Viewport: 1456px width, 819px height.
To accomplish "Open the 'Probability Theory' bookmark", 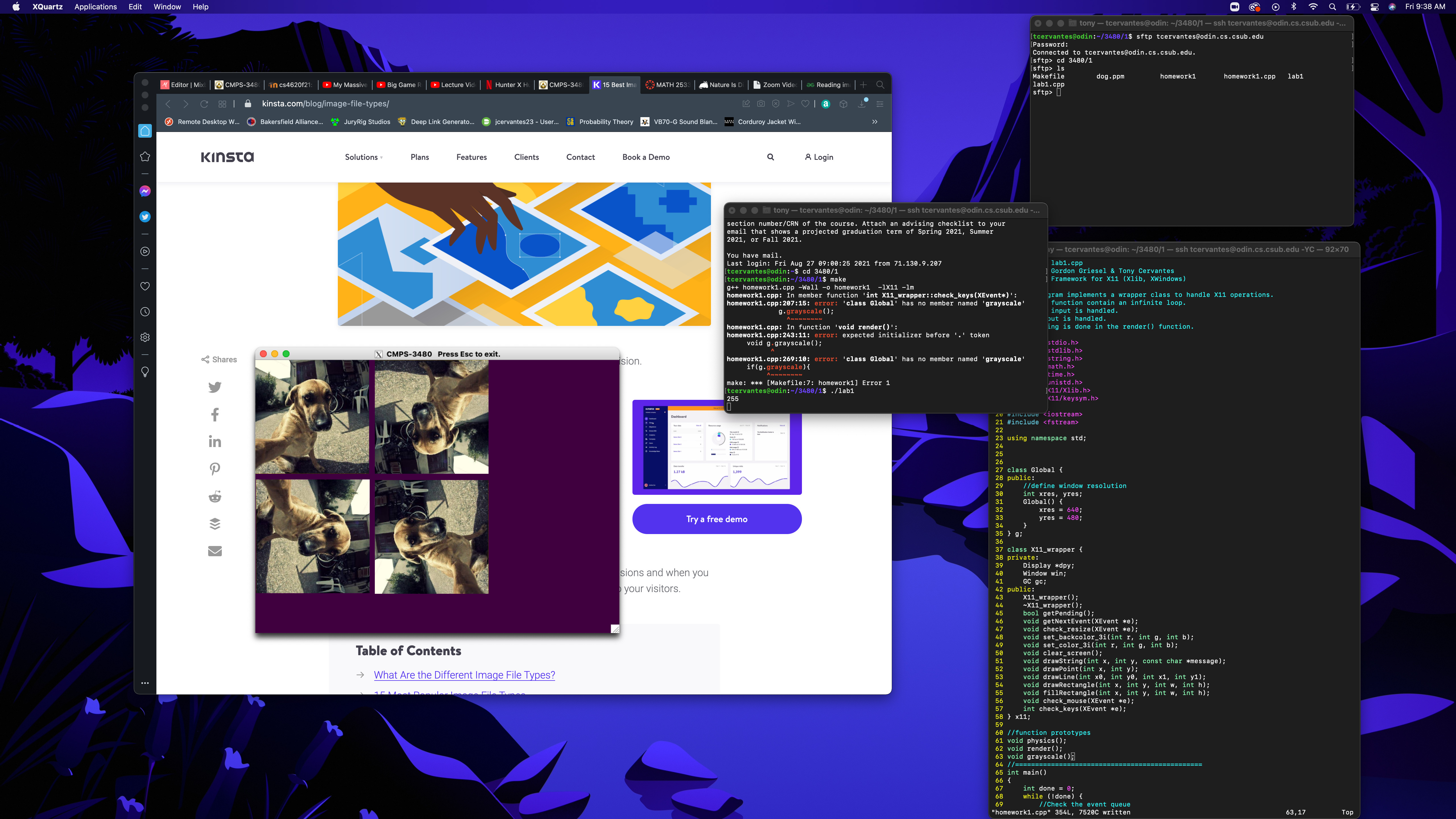I will pyautogui.click(x=600, y=121).
